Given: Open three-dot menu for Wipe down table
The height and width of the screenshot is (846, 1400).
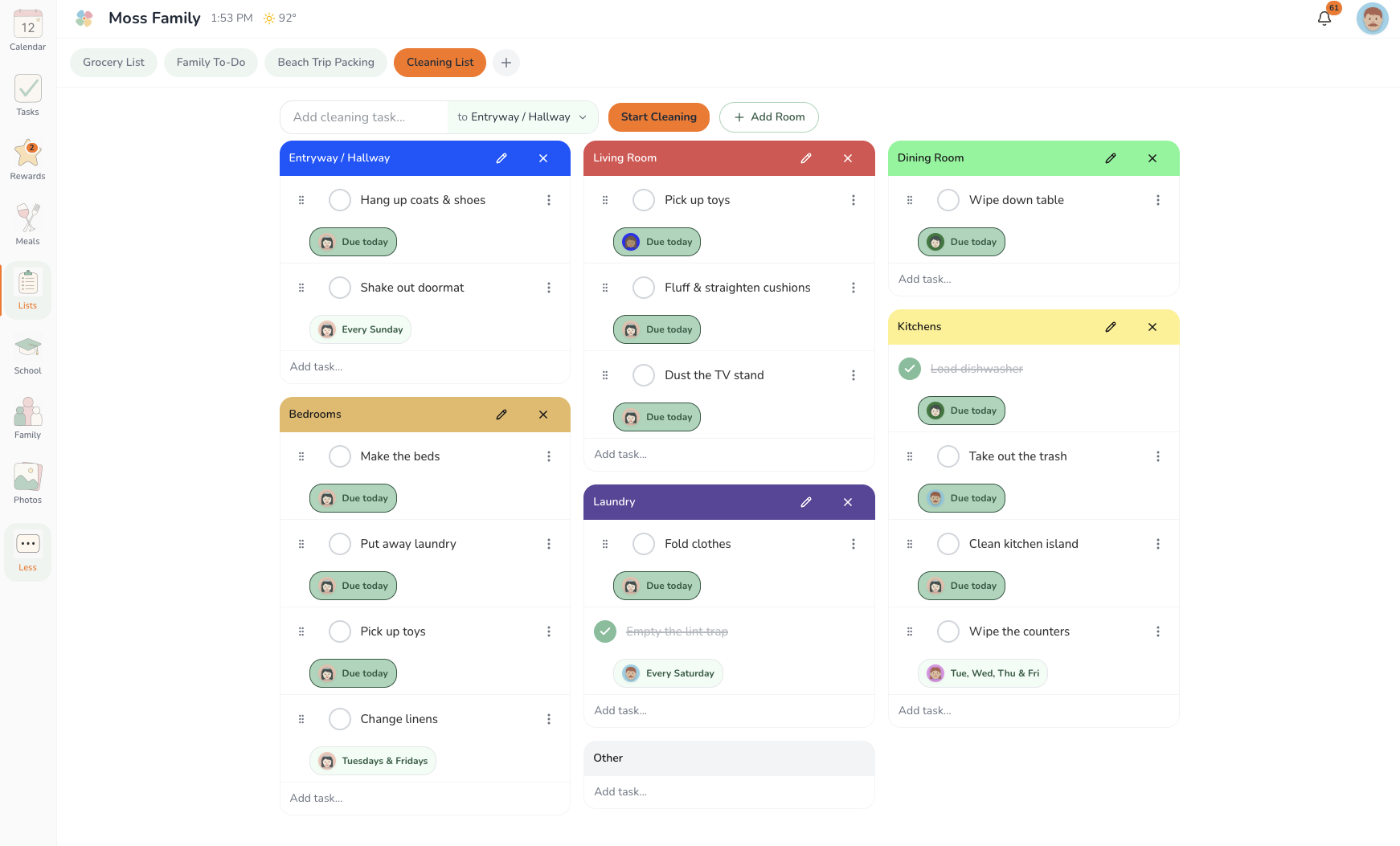Looking at the screenshot, I should (1157, 200).
